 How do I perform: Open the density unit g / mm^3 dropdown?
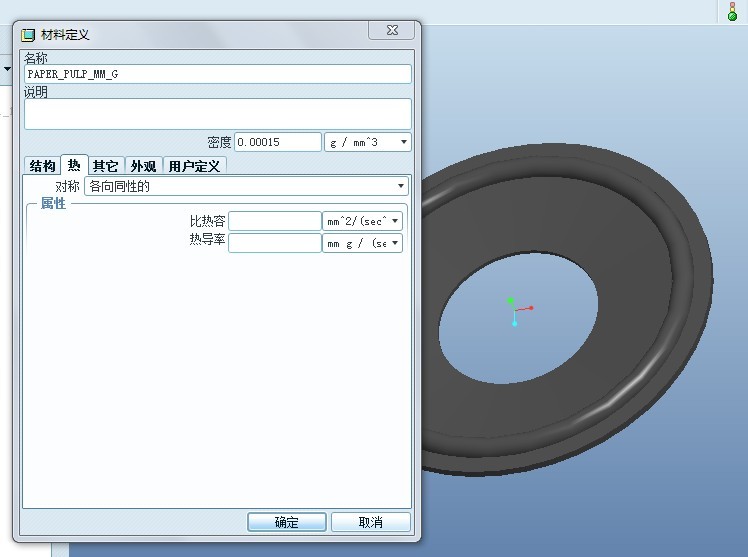368,142
